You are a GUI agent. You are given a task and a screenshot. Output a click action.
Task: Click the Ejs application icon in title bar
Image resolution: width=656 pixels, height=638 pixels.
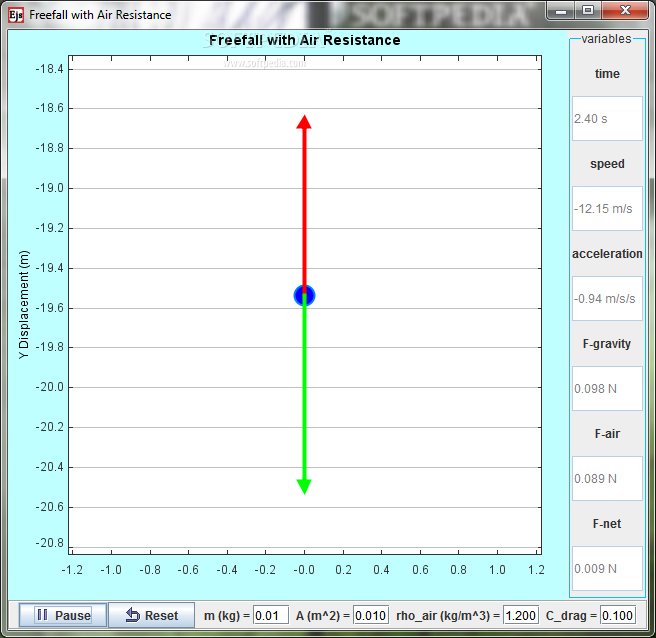click(x=16, y=15)
